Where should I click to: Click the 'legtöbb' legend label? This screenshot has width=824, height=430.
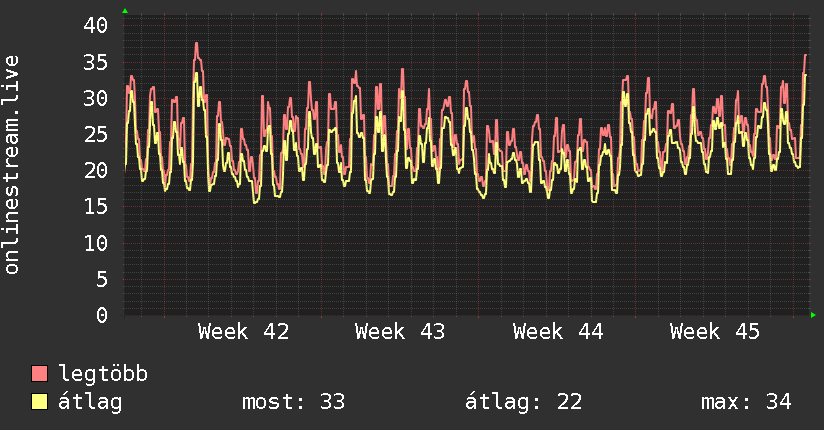pyautogui.click(x=103, y=374)
